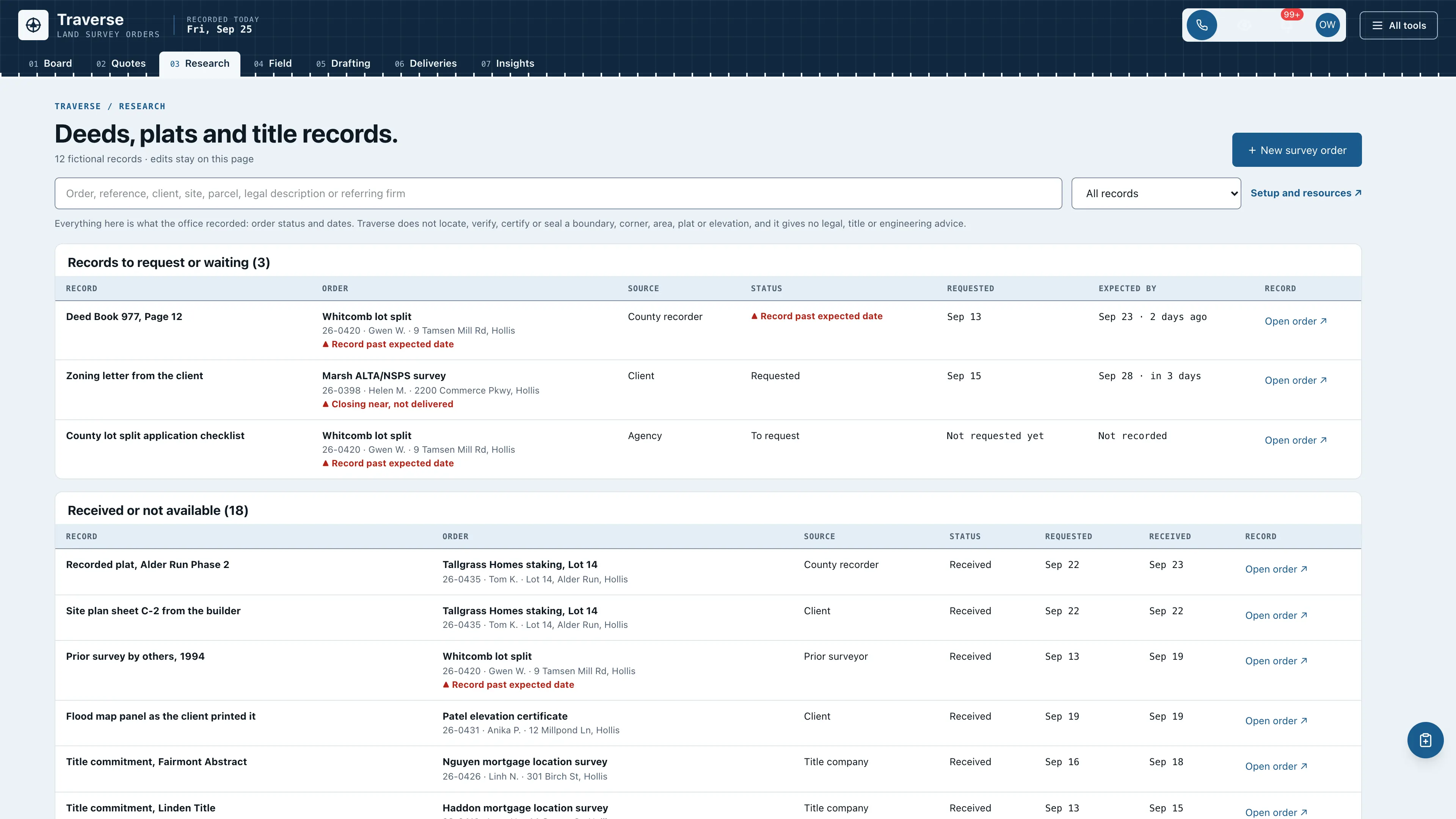The image size is (1456, 819).
Task: Open the OW user avatar menu
Action: tap(1327, 25)
